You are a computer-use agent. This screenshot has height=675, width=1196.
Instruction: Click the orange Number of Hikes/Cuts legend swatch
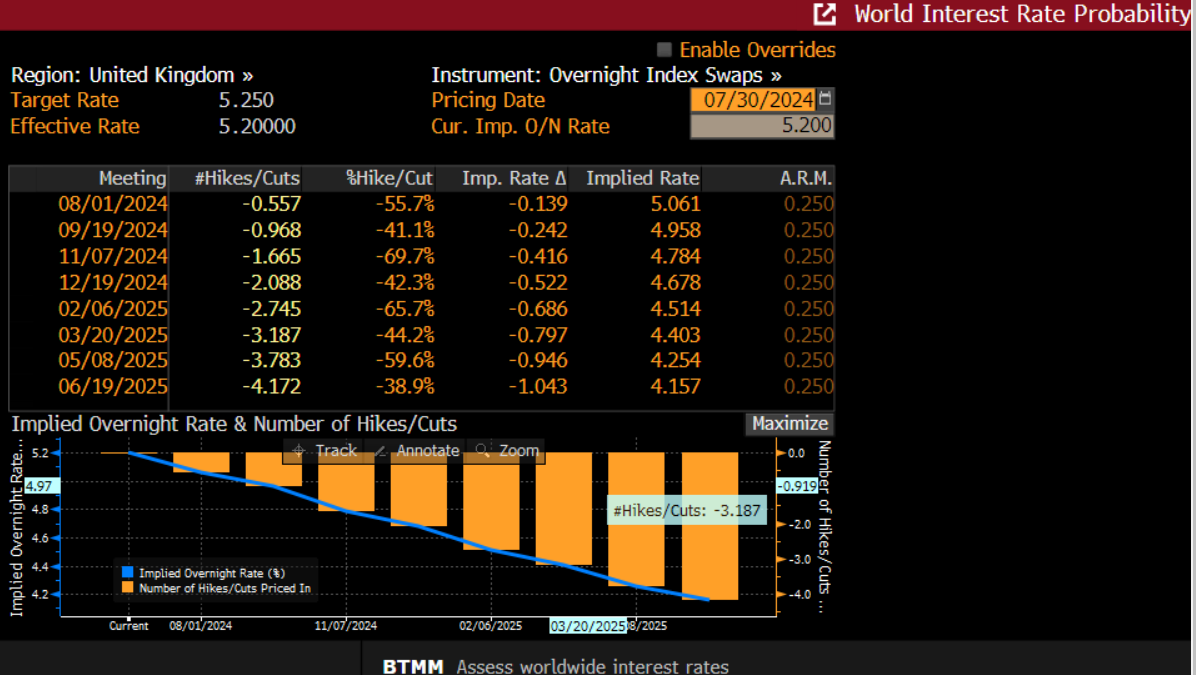(126, 588)
